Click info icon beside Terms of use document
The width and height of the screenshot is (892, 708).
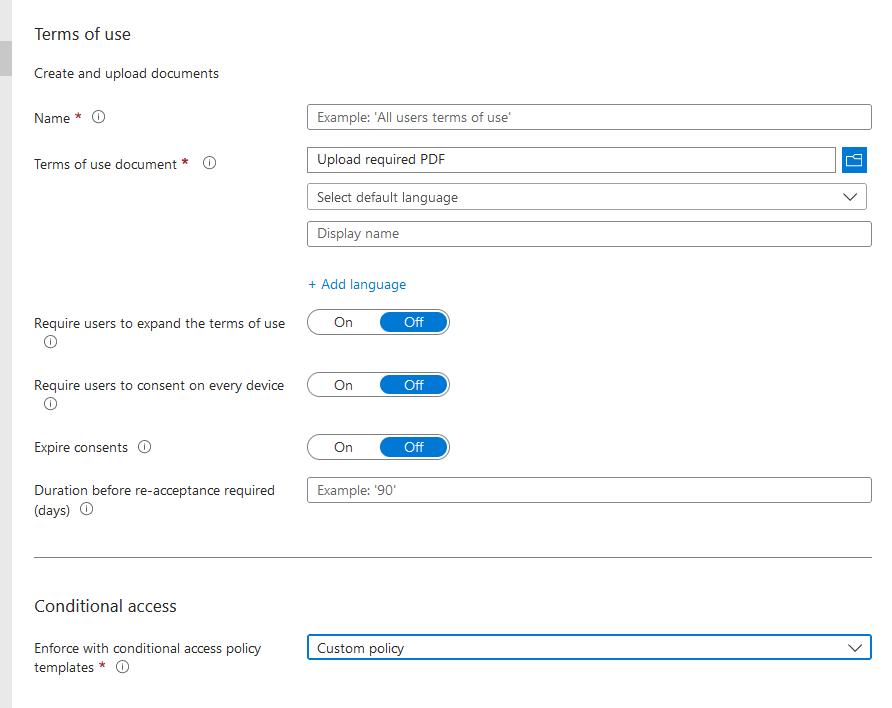click(x=209, y=163)
